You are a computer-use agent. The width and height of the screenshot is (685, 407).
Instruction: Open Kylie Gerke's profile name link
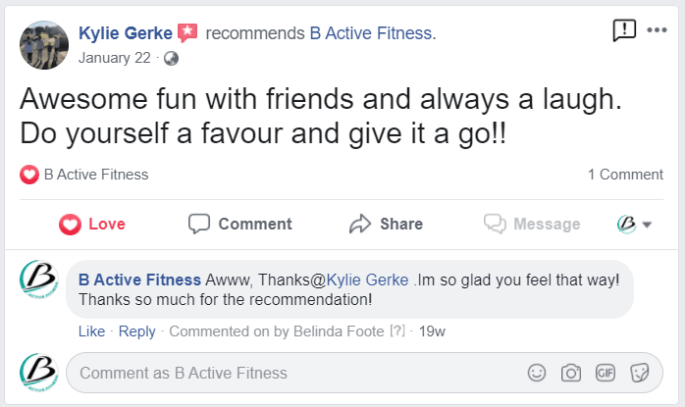click(125, 33)
